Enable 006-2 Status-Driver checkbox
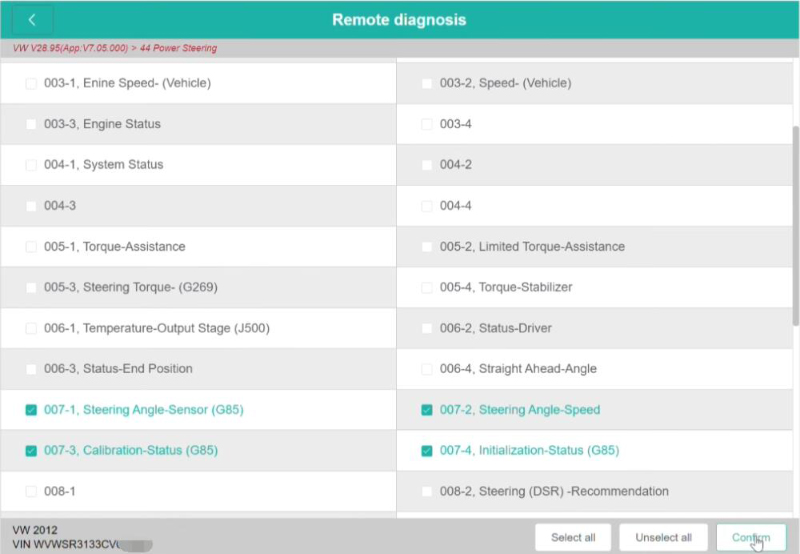800x554 pixels. pyautogui.click(x=427, y=329)
